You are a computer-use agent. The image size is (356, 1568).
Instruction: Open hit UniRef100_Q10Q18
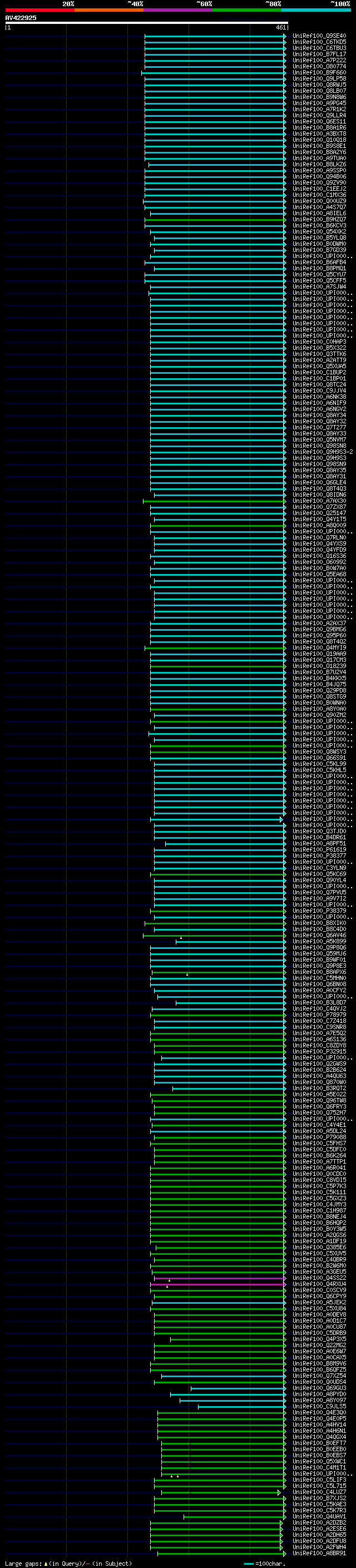319,140
